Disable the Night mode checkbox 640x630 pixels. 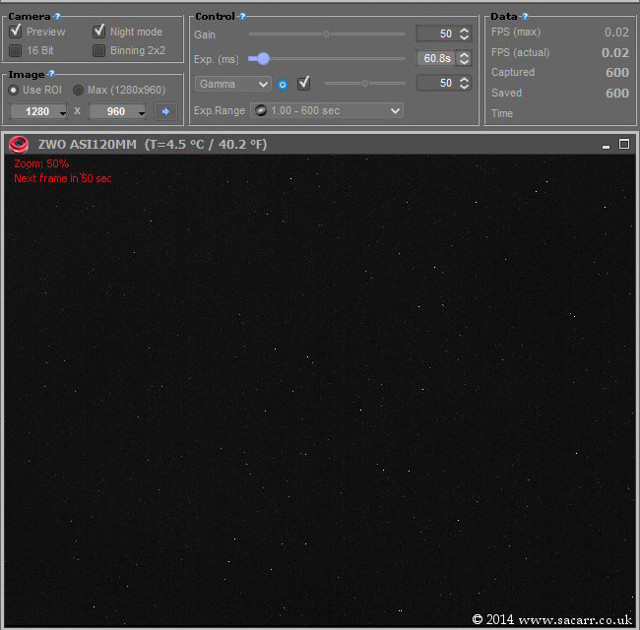point(99,32)
